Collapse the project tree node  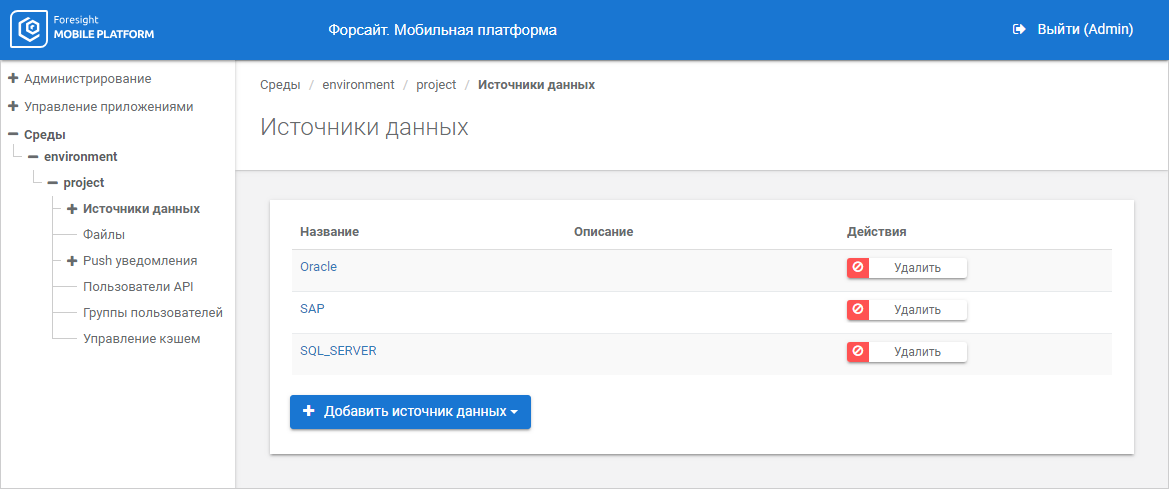pos(52,183)
